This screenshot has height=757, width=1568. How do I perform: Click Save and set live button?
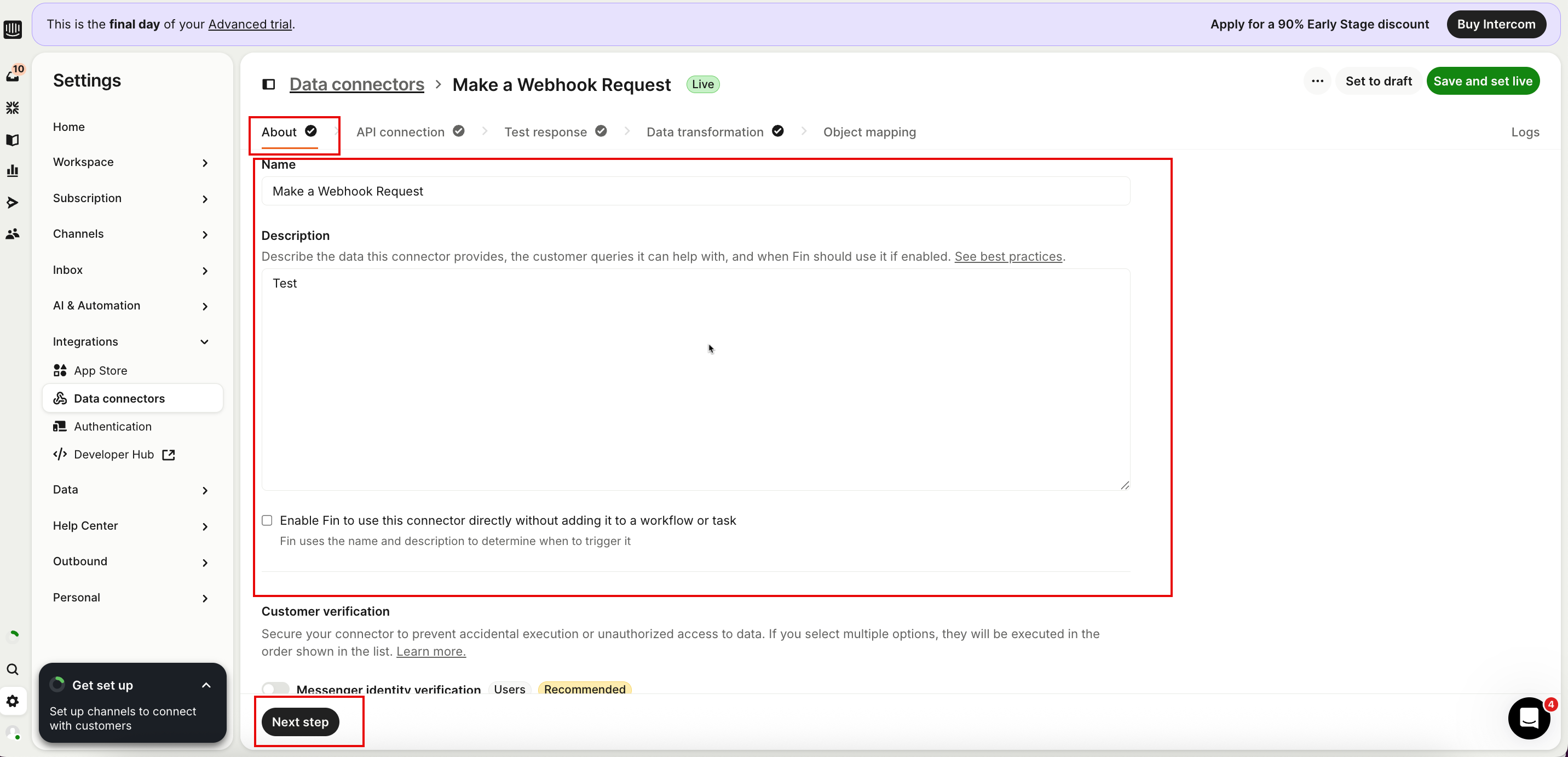[x=1482, y=81]
